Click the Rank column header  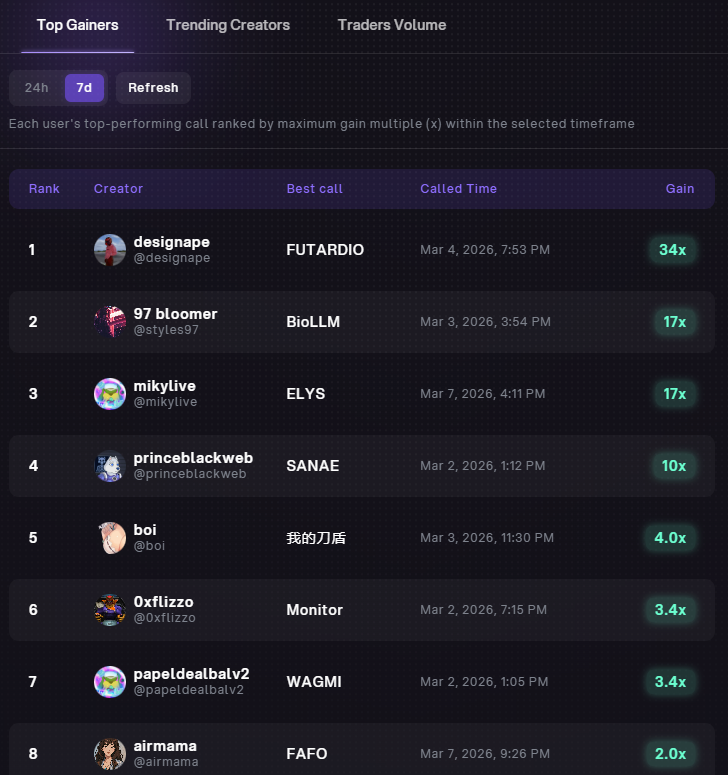[44, 189]
